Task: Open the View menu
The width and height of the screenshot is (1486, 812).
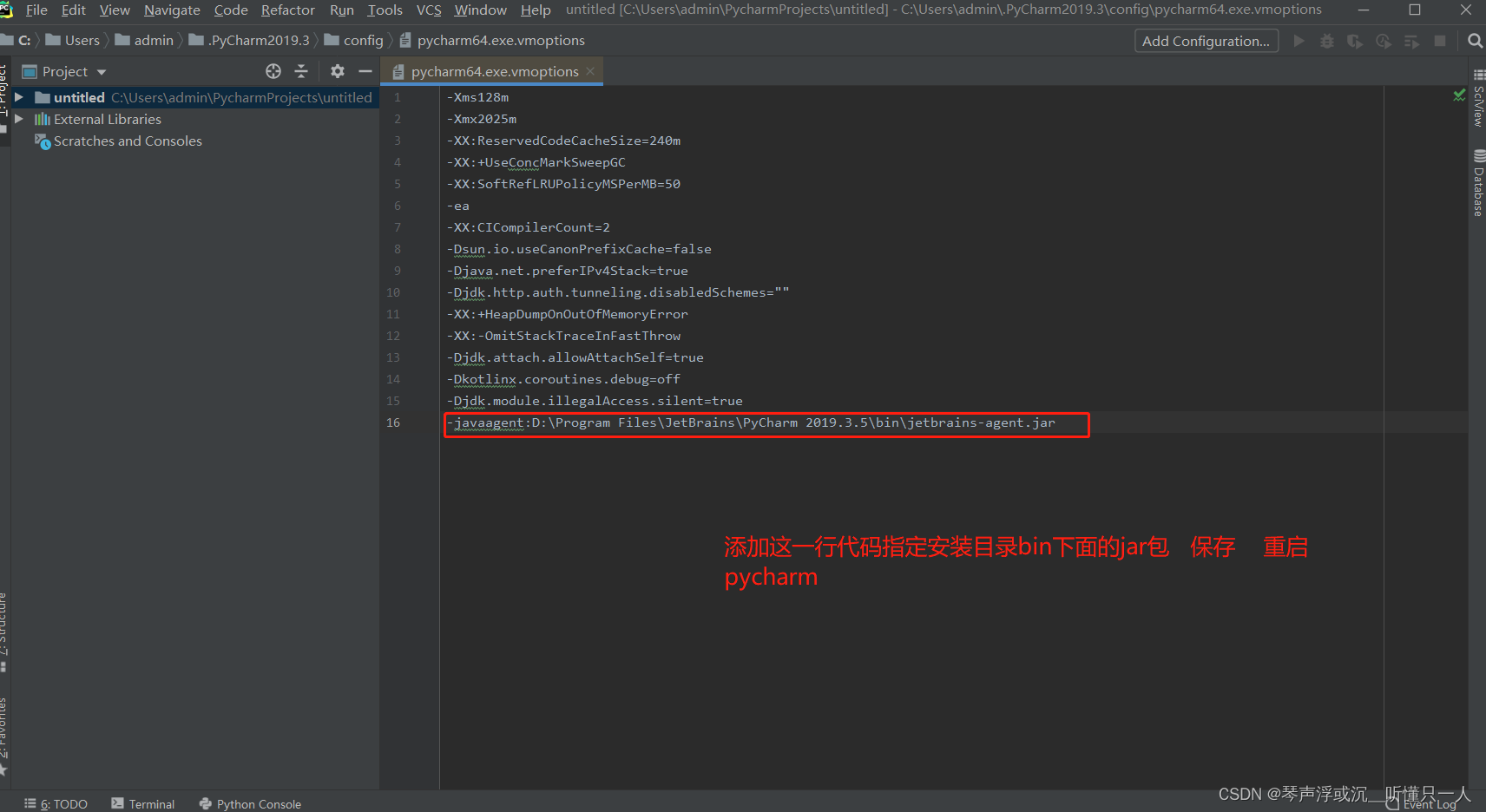Action: [115, 10]
